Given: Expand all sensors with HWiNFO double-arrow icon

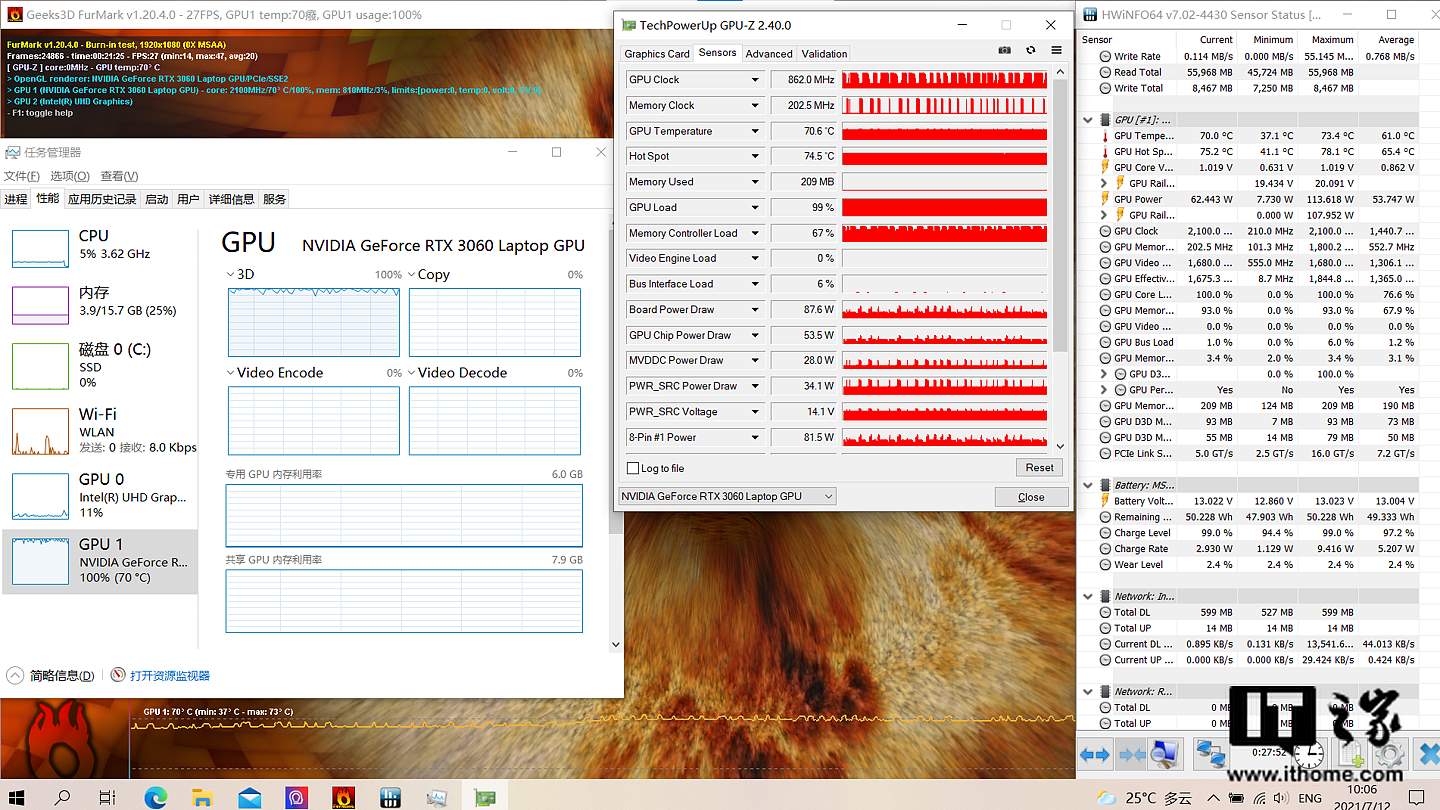Looking at the screenshot, I should [x=1095, y=755].
